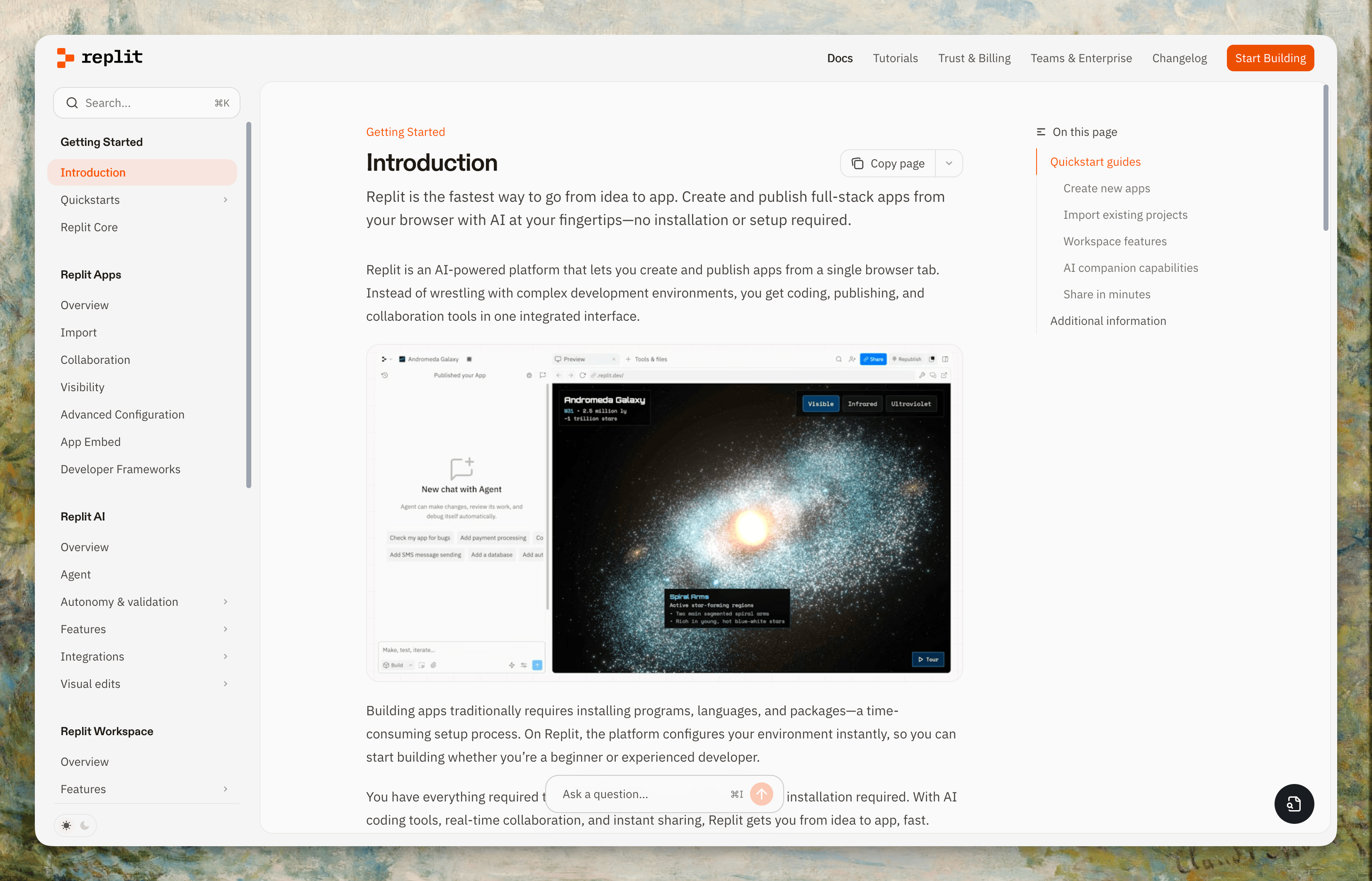Click the Tour play button in preview
Image resolution: width=1372 pixels, height=881 pixels.
[x=928, y=660]
